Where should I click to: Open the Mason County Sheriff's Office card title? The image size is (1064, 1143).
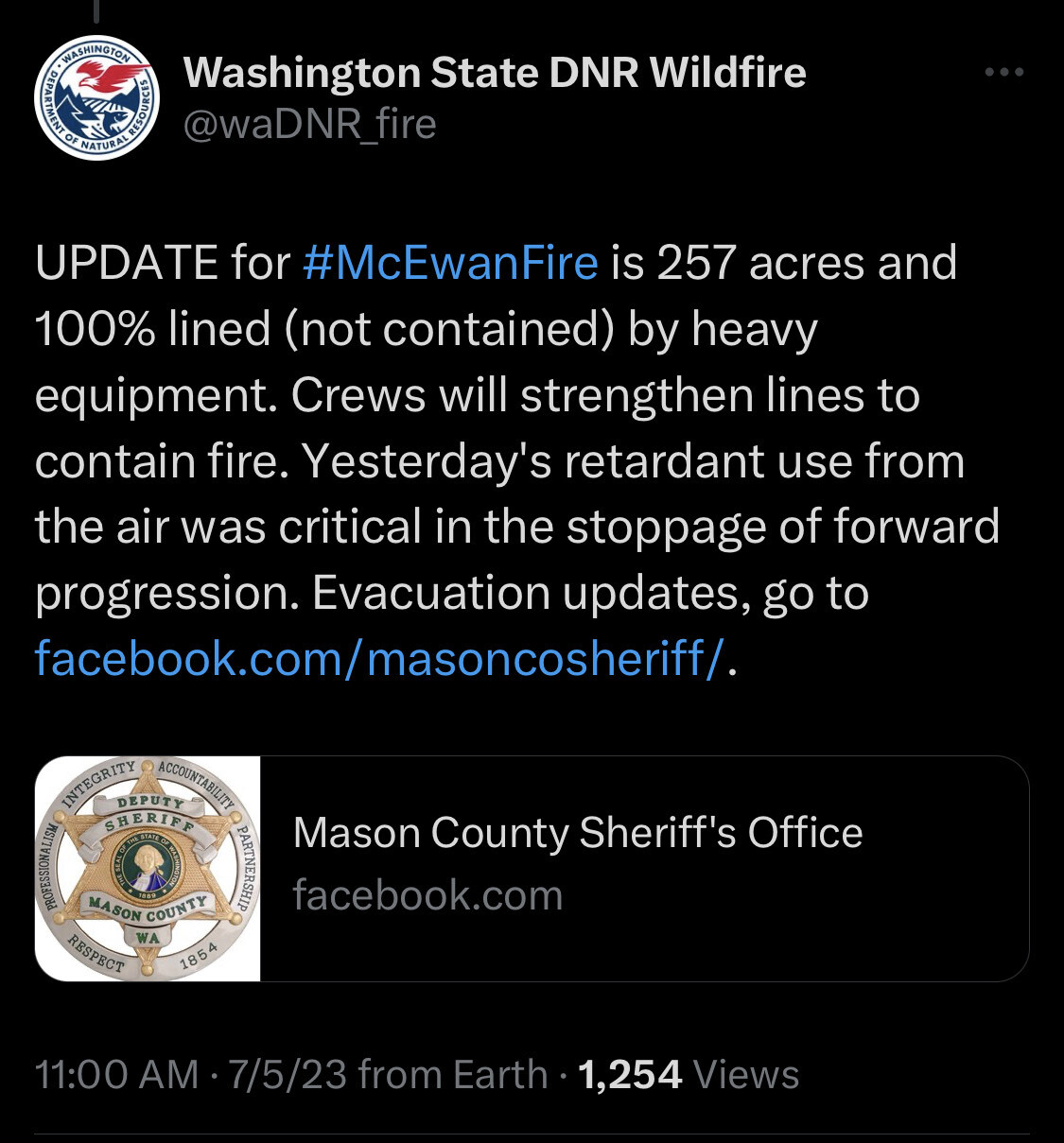tap(577, 833)
